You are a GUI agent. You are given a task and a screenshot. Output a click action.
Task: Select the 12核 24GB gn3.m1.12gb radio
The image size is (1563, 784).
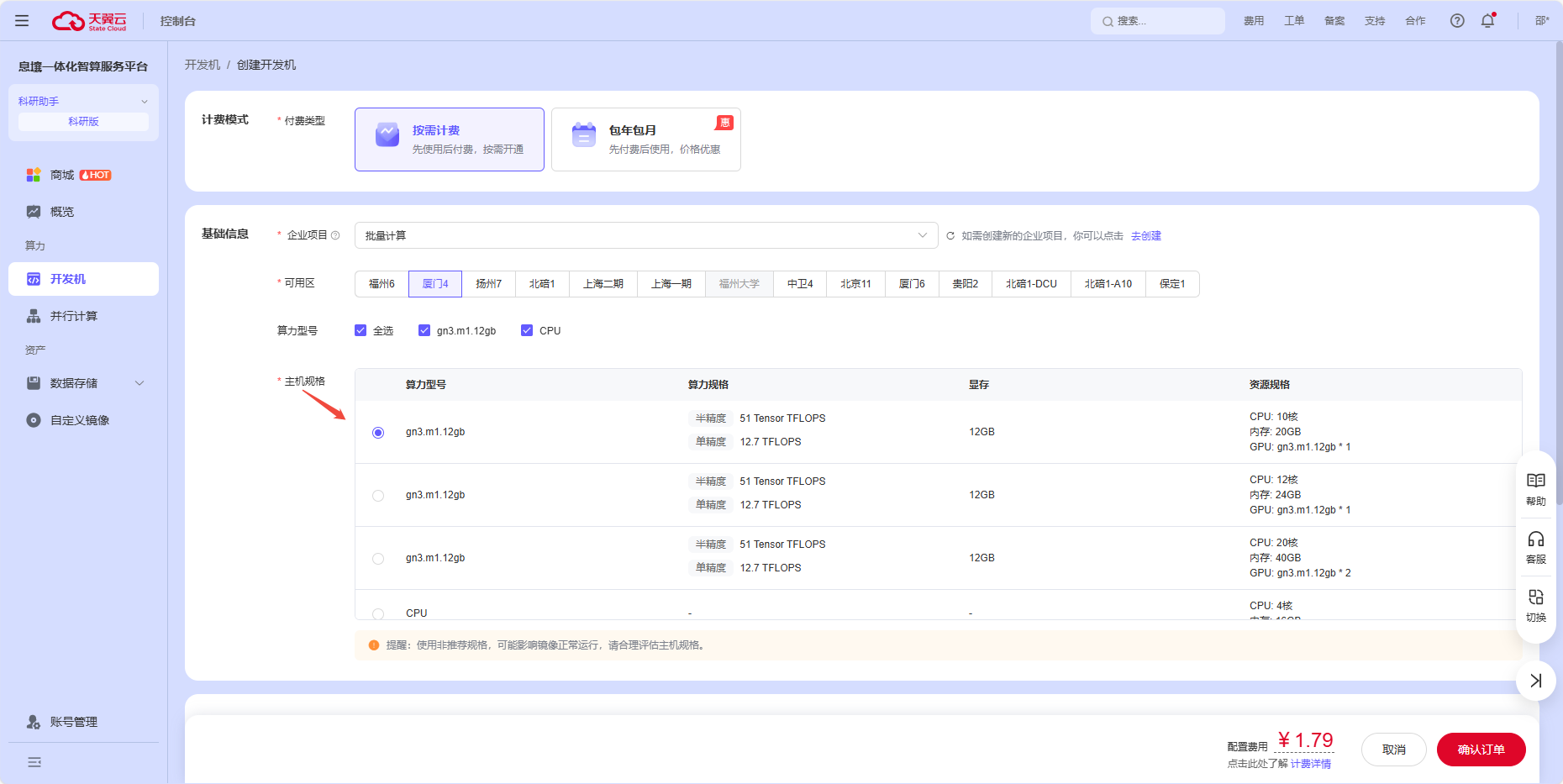click(x=378, y=496)
